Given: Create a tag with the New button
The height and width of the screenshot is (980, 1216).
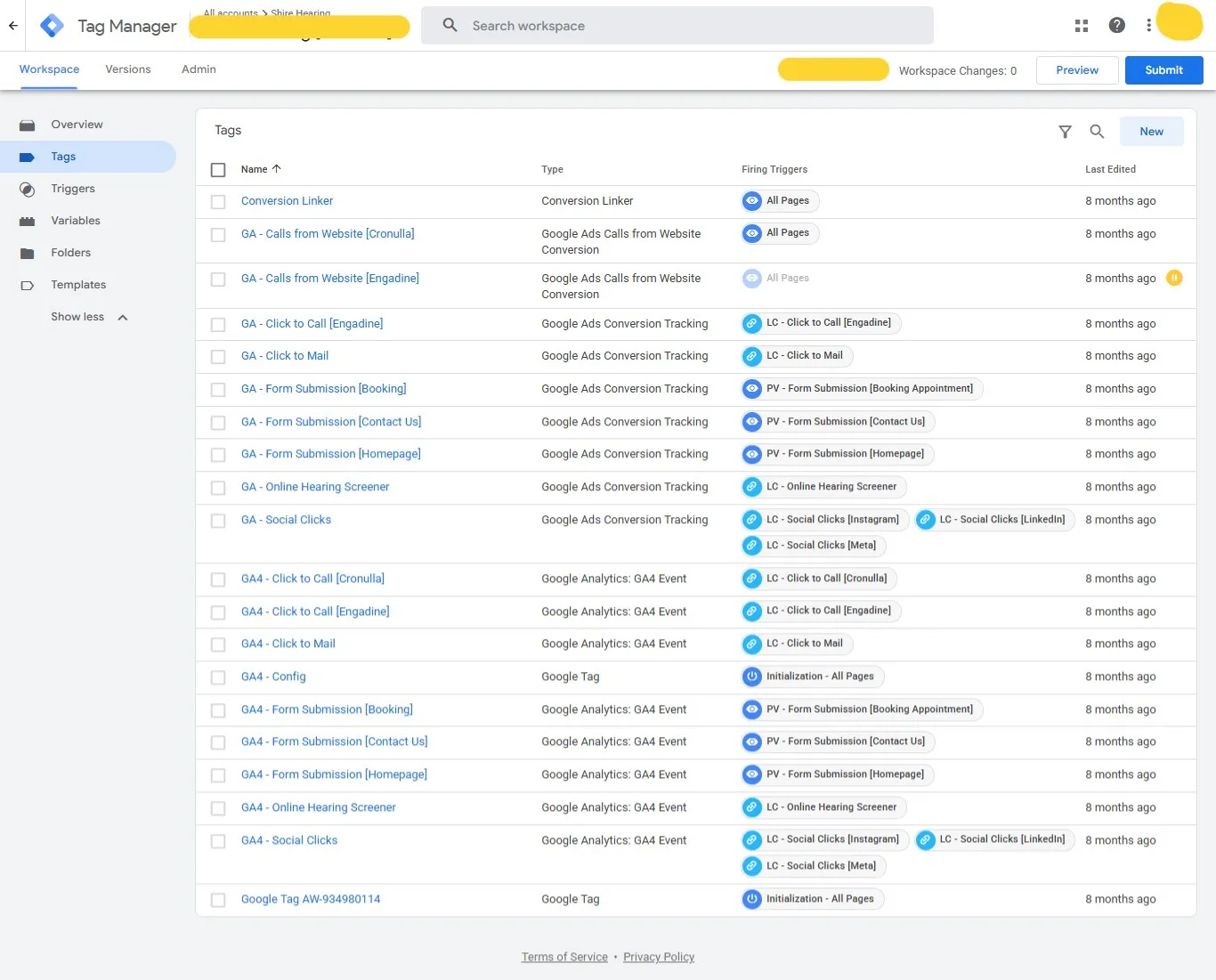Looking at the screenshot, I should coord(1151,132).
